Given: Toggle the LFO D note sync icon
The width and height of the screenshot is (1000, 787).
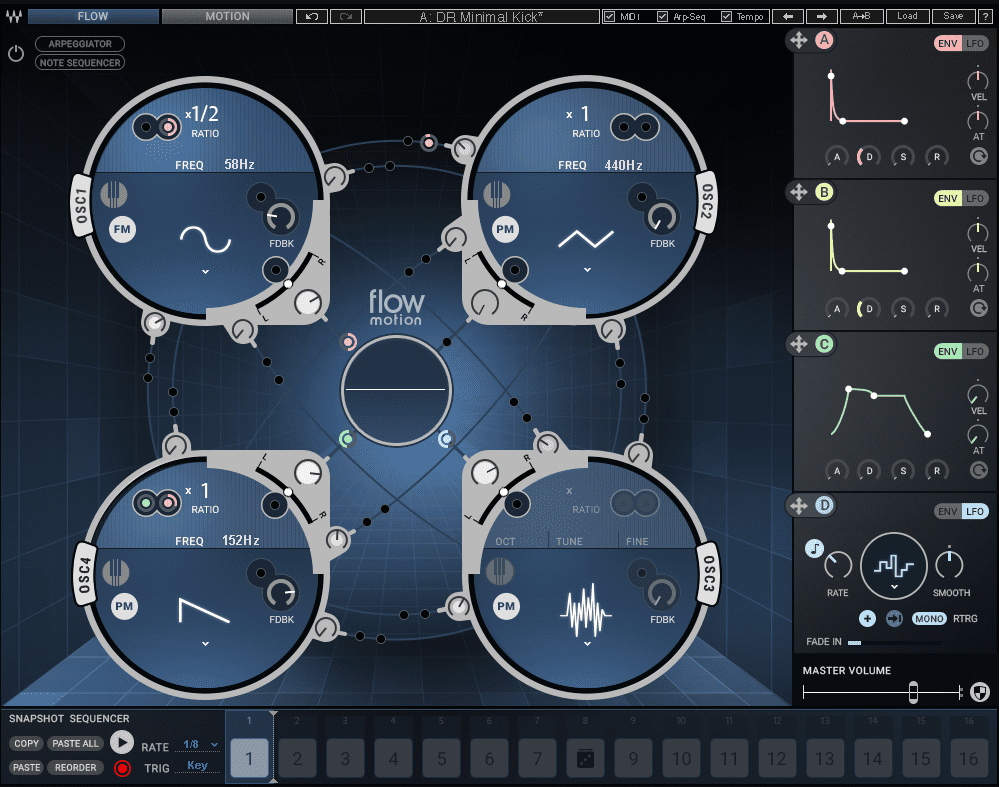Looking at the screenshot, I should [x=814, y=548].
